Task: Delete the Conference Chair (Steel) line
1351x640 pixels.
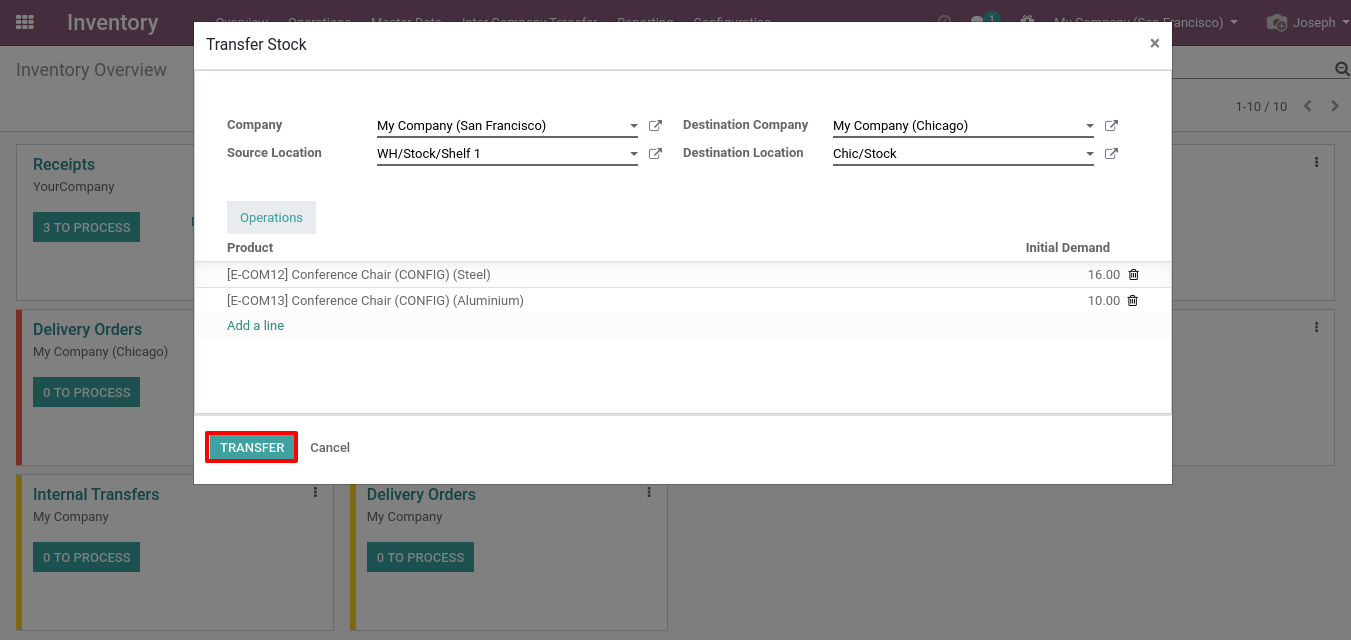Action: point(1133,275)
